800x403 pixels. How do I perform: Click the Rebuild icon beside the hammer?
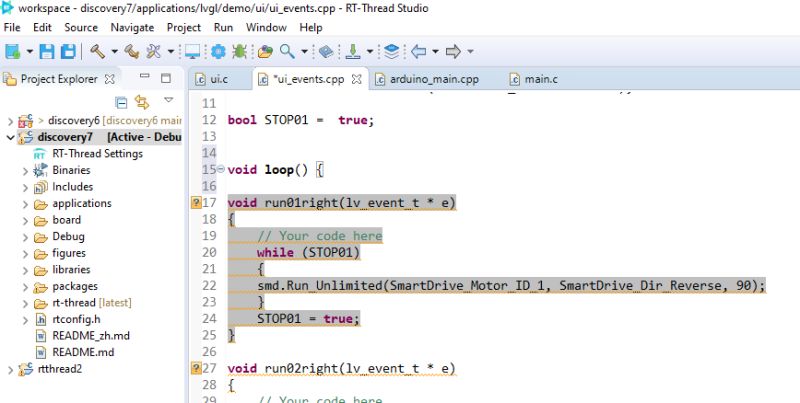pyautogui.click(x=132, y=51)
